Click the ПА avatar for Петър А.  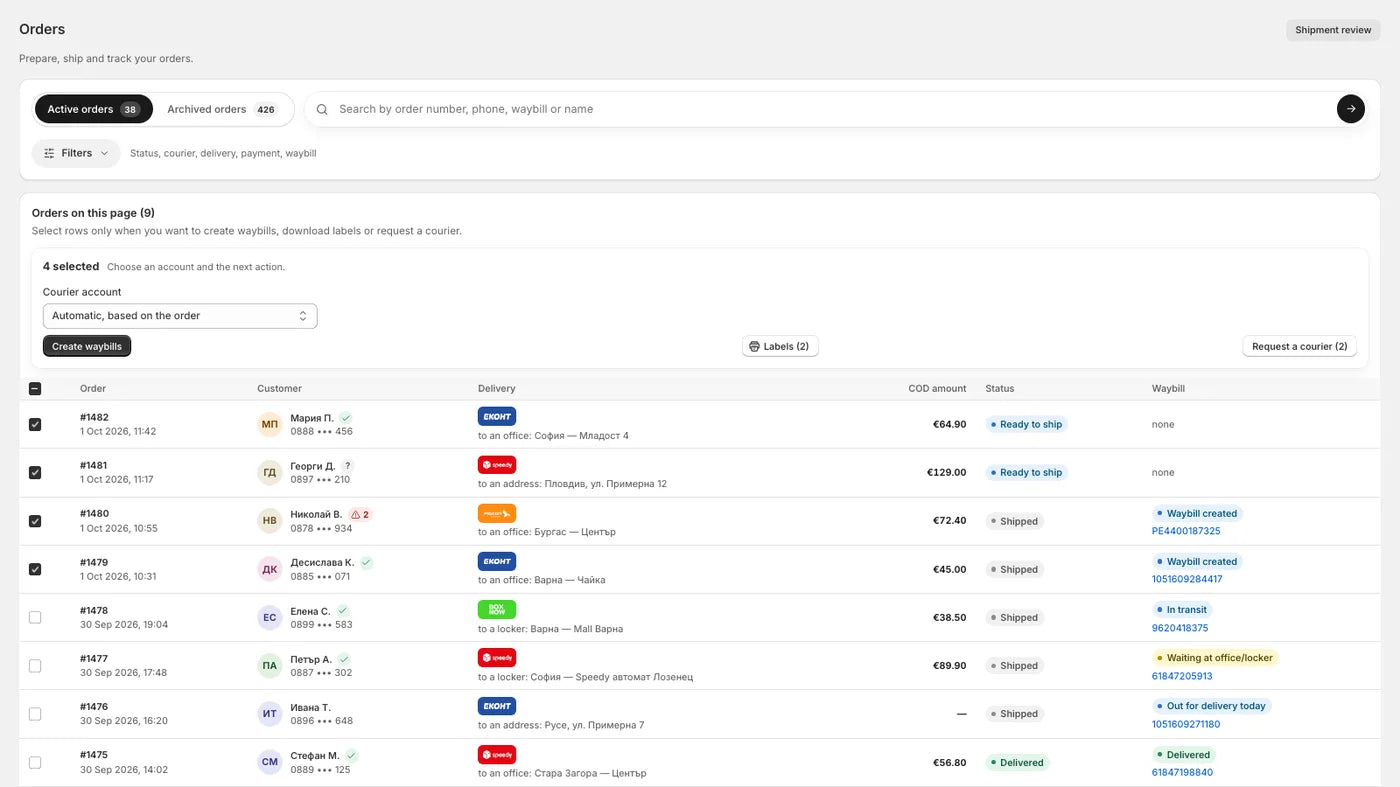(x=270, y=665)
